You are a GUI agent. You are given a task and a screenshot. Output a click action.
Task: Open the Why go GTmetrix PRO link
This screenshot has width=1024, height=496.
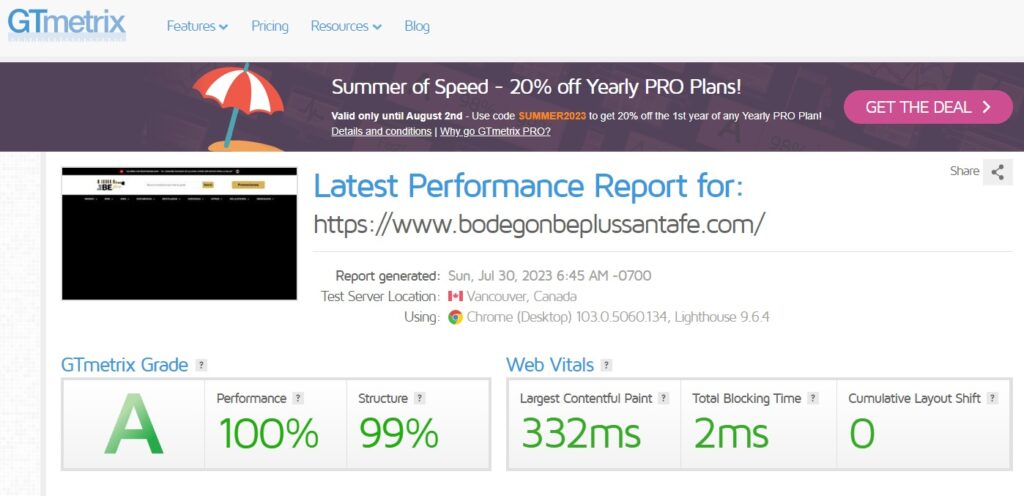click(494, 131)
